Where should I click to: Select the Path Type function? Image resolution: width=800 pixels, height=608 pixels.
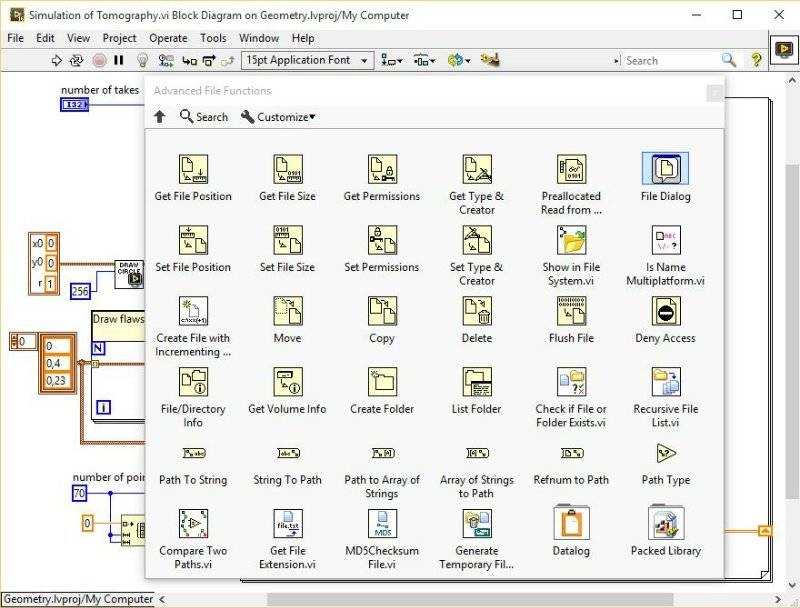point(666,453)
